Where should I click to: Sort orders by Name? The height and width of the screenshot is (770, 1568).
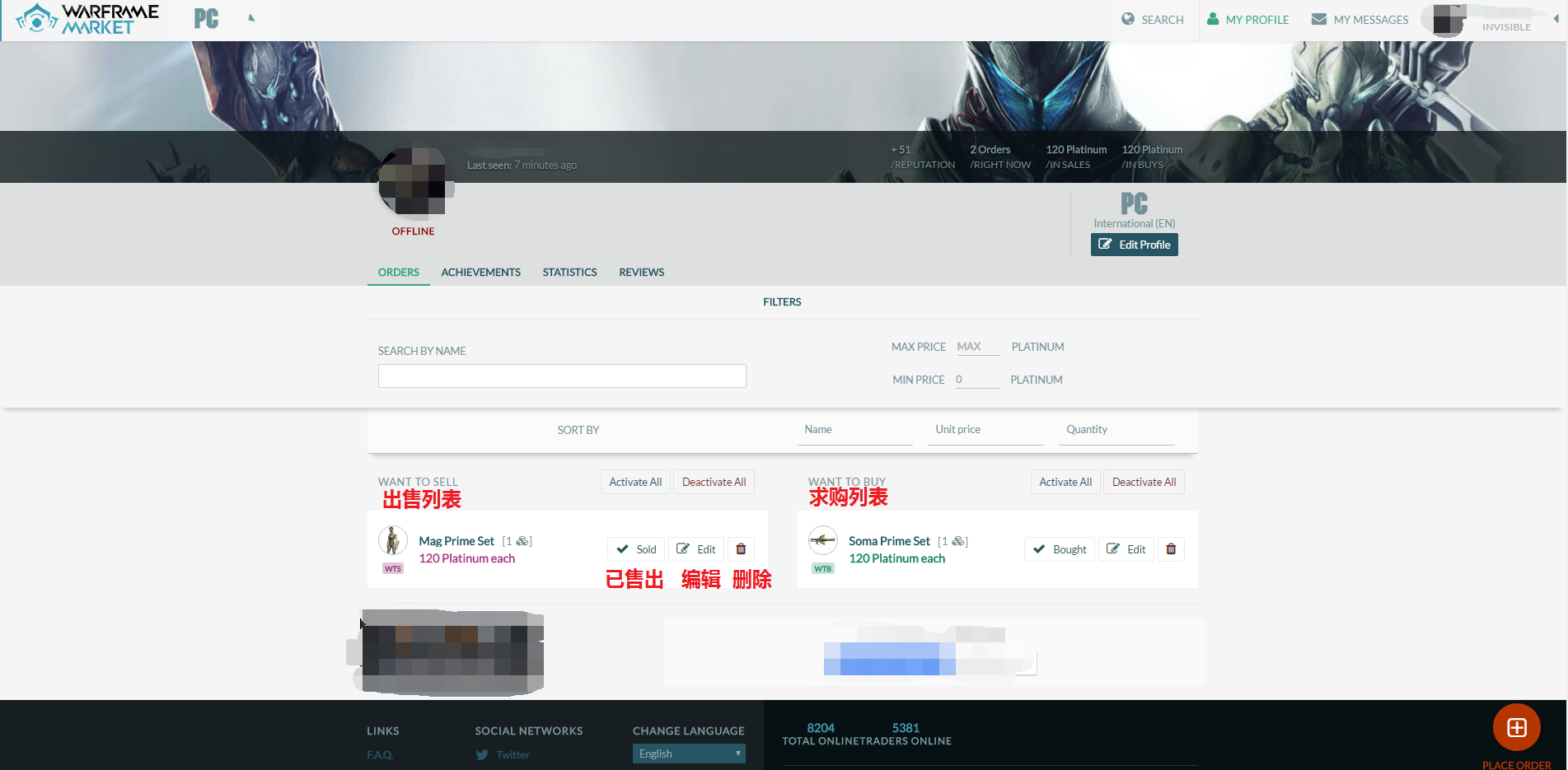point(854,430)
